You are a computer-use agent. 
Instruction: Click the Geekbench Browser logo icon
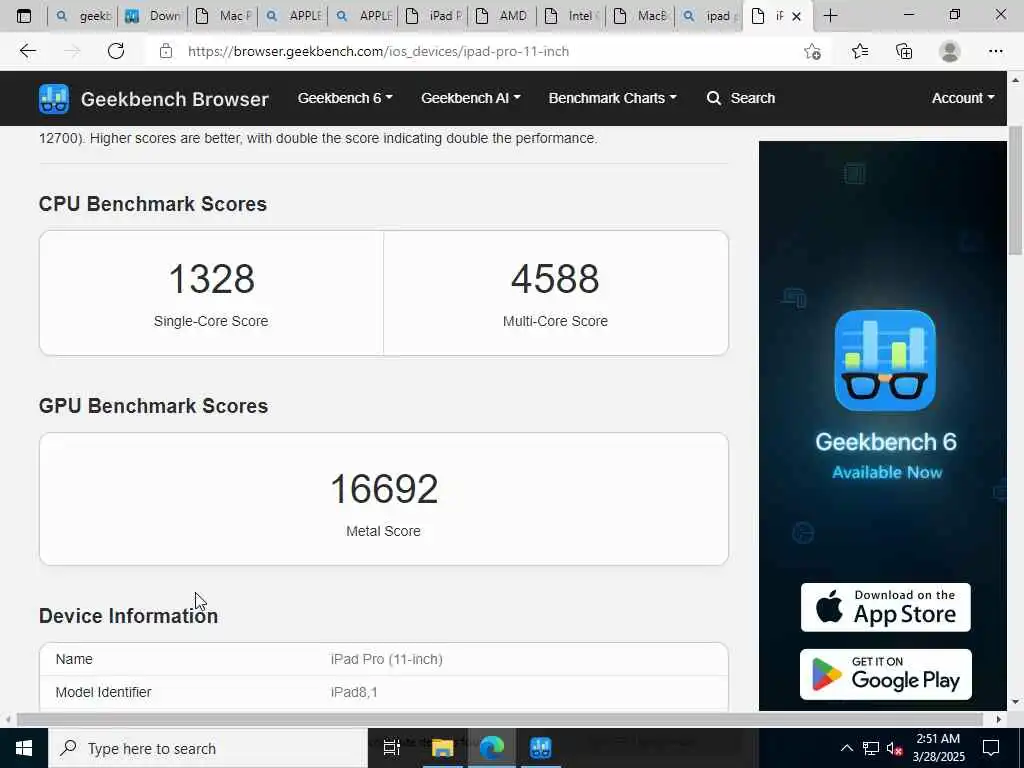tap(54, 99)
